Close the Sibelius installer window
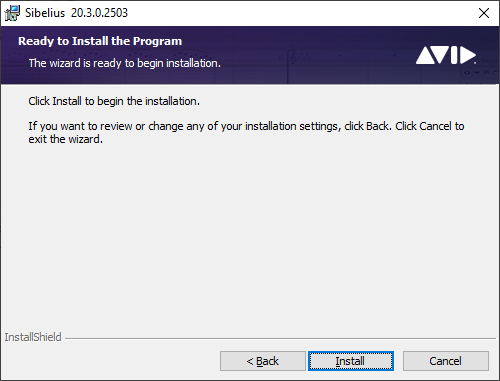The image size is (500, 381). point(484,13)
